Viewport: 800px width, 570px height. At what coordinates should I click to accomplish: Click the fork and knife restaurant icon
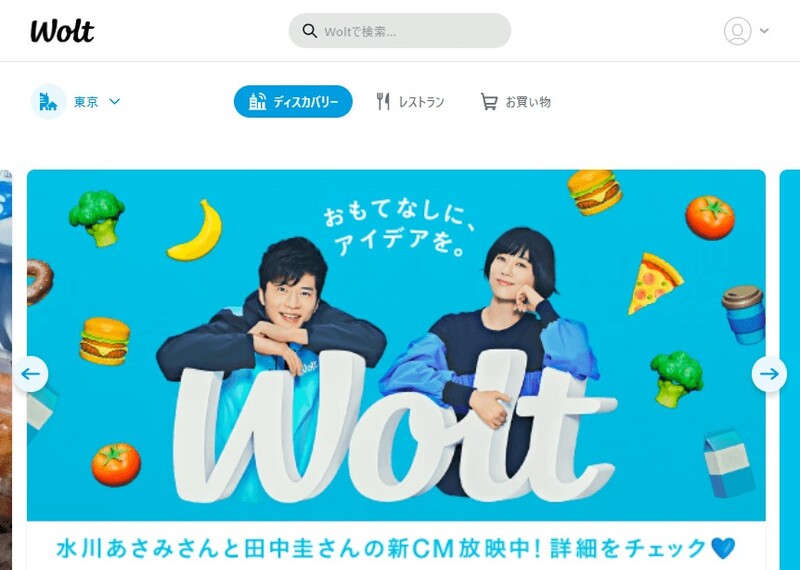383,102
